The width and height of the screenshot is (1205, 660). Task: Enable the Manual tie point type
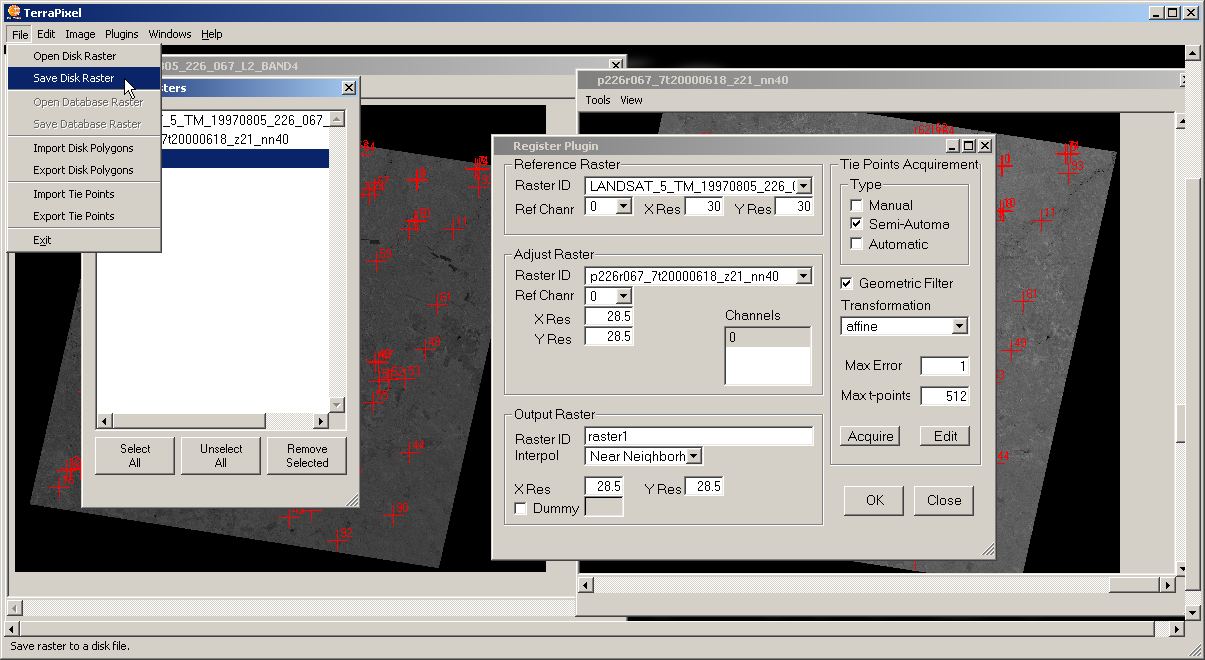[x=856, y=206]
